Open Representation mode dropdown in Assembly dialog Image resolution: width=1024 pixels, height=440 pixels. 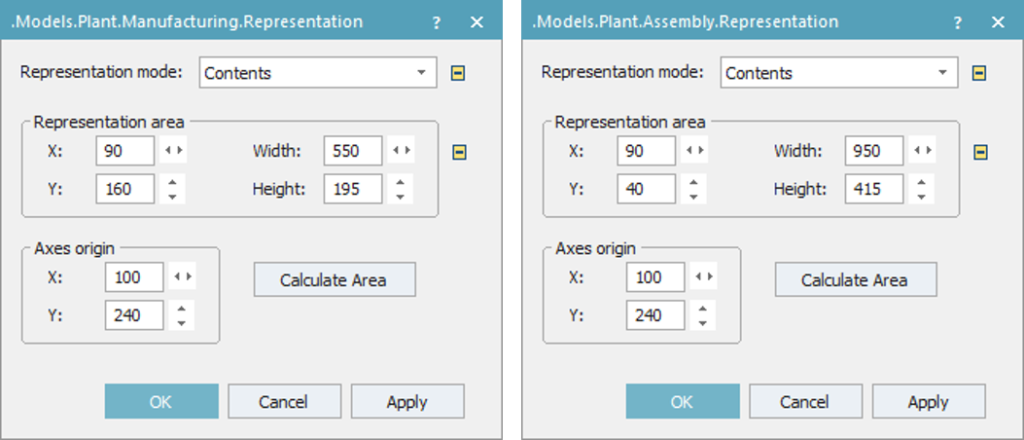point(839,72)
